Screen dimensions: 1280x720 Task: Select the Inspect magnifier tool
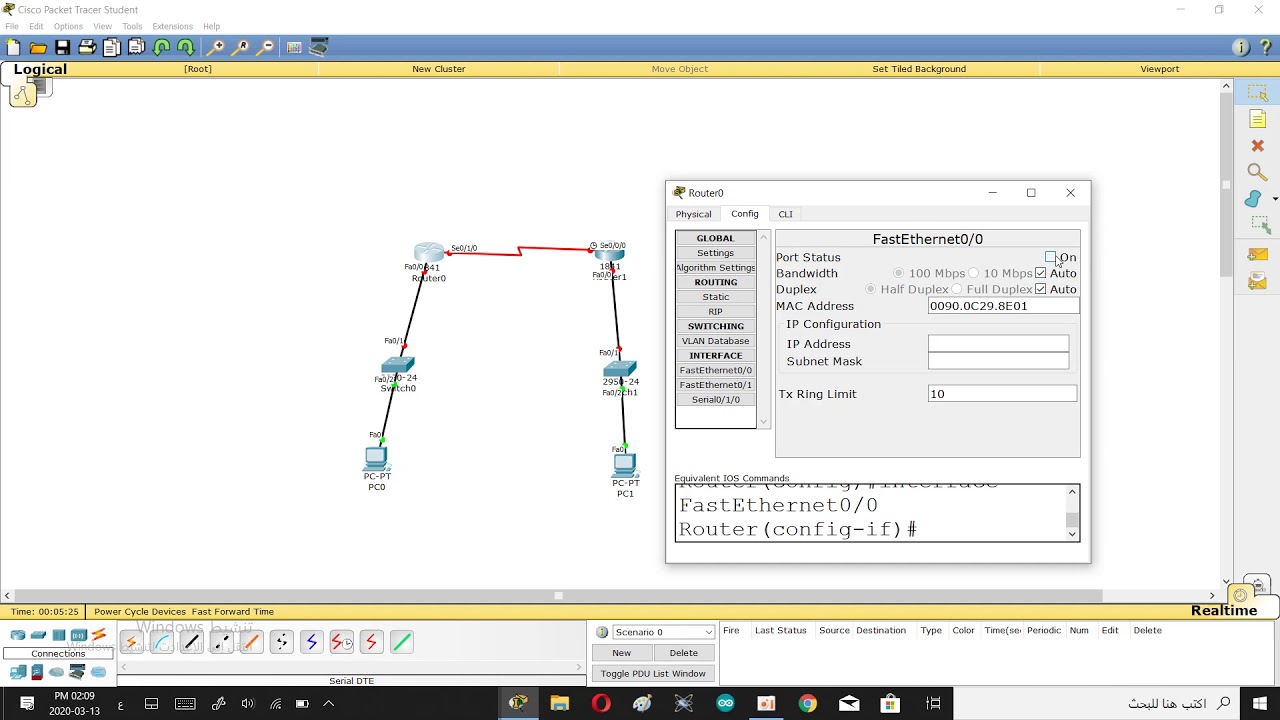[1257, 173]
